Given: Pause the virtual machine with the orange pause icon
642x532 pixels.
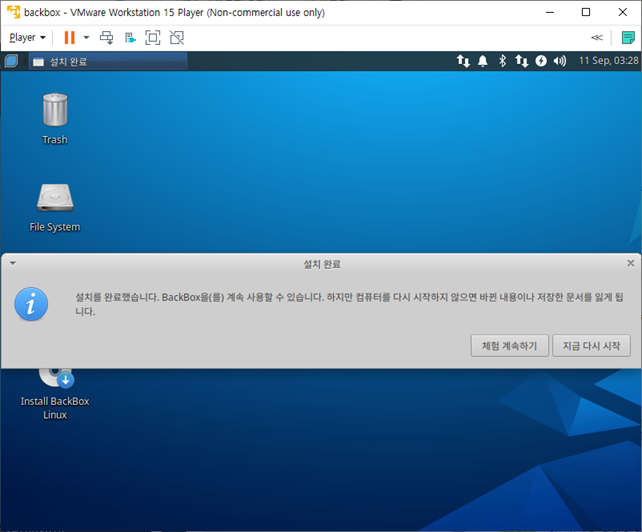Looking at the screenshot, I should click(x=70, y=38).
